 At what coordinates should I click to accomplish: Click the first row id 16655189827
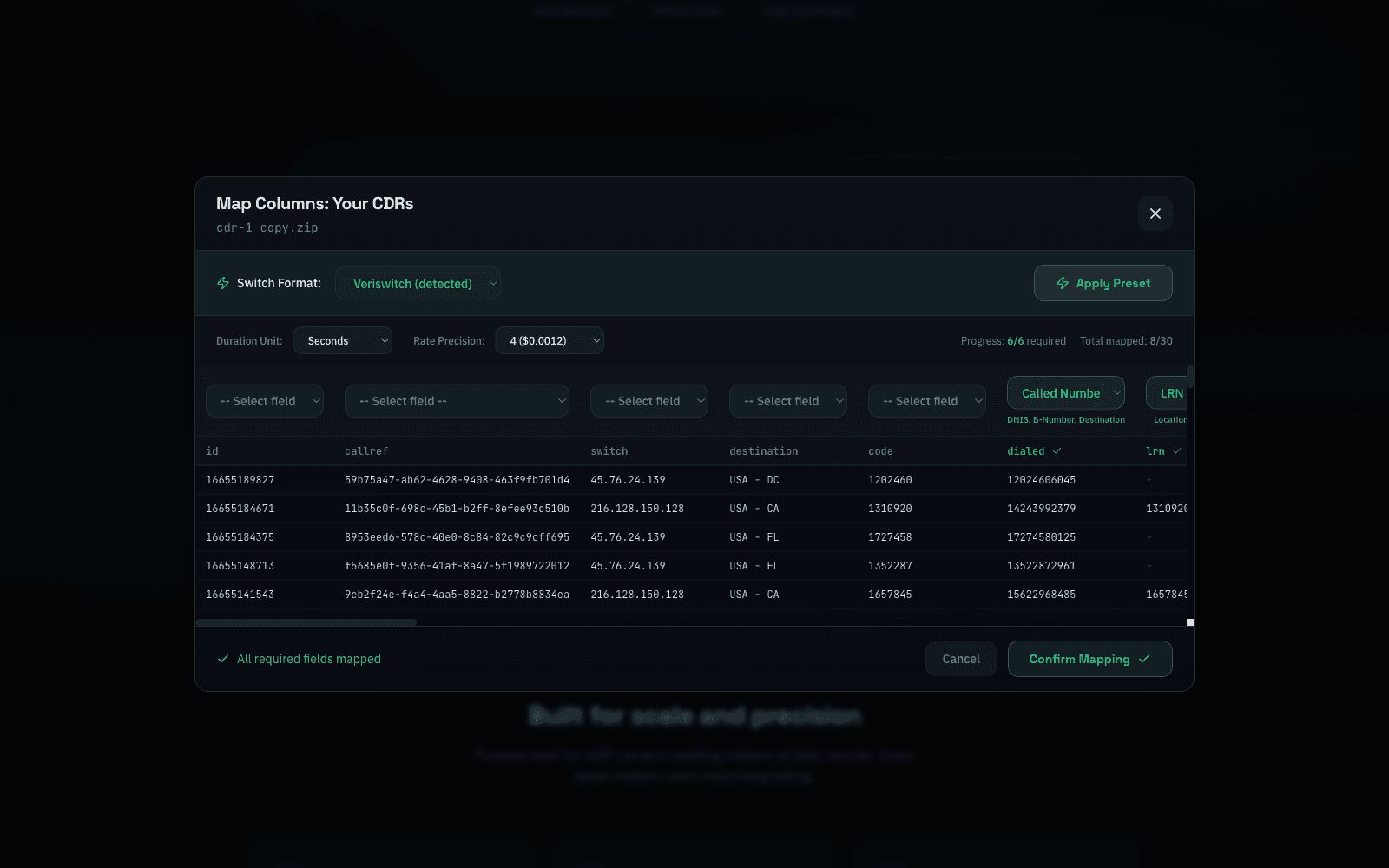[x=240, y=480]
